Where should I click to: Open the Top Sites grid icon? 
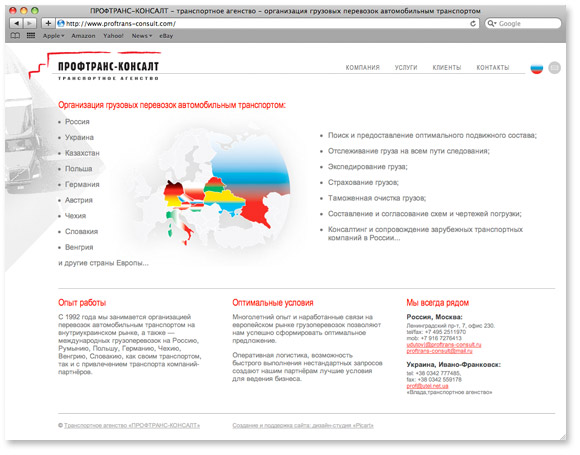(x=31, y=36)
